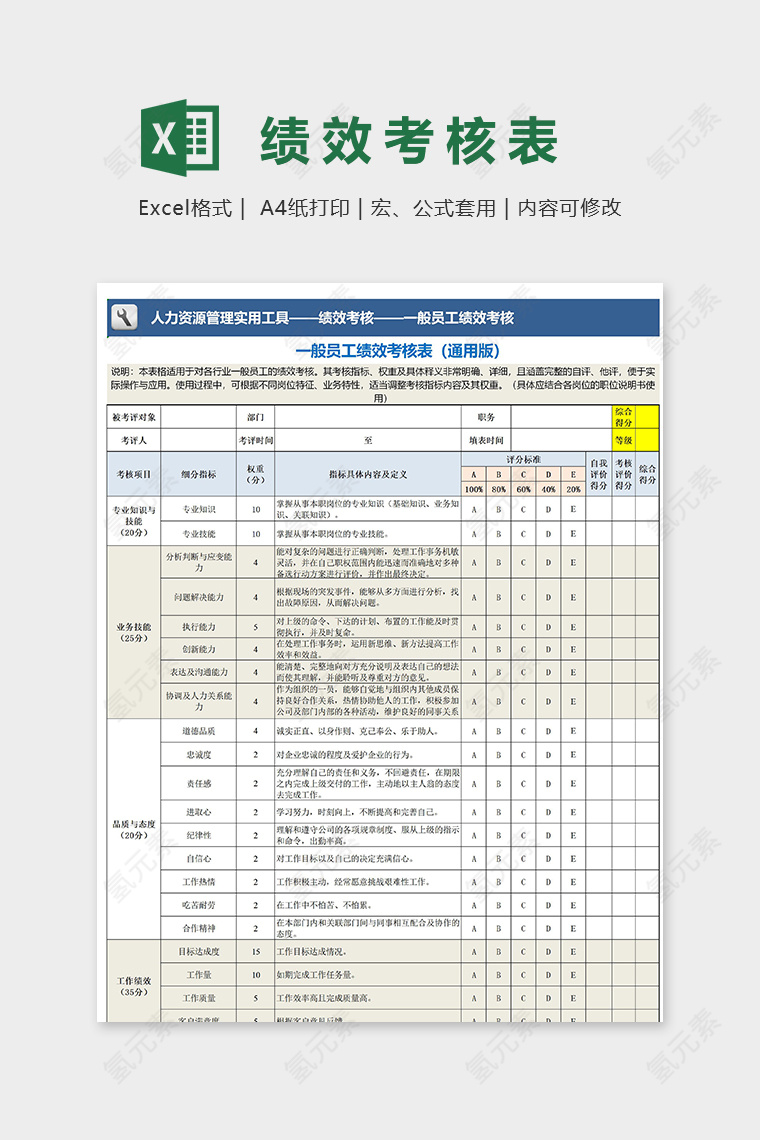760x1140 pixels.
Task: Click the 品质与态度(20分) category cell
Action: tap(134, 829)
